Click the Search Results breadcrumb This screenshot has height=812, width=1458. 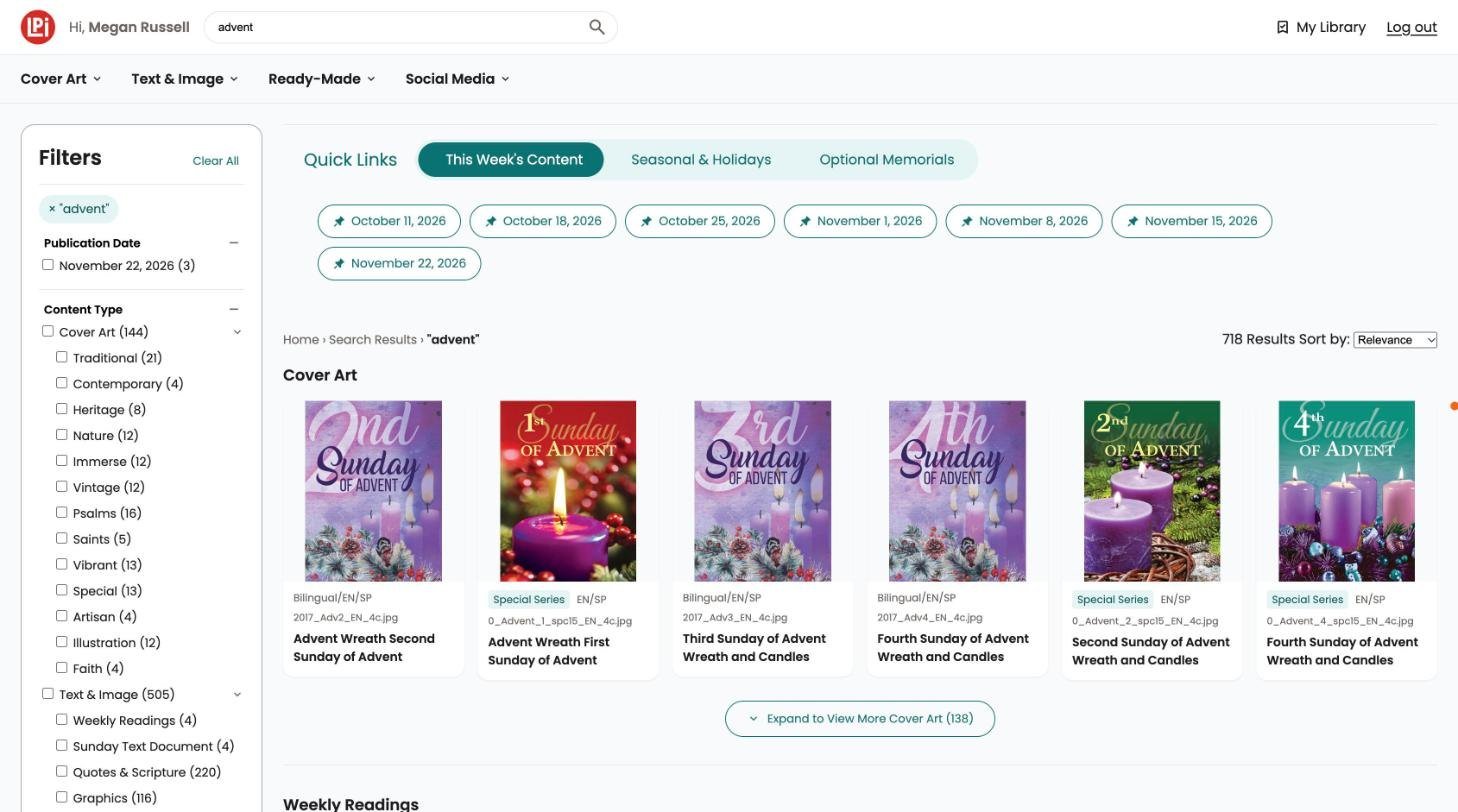coord(373,340)
